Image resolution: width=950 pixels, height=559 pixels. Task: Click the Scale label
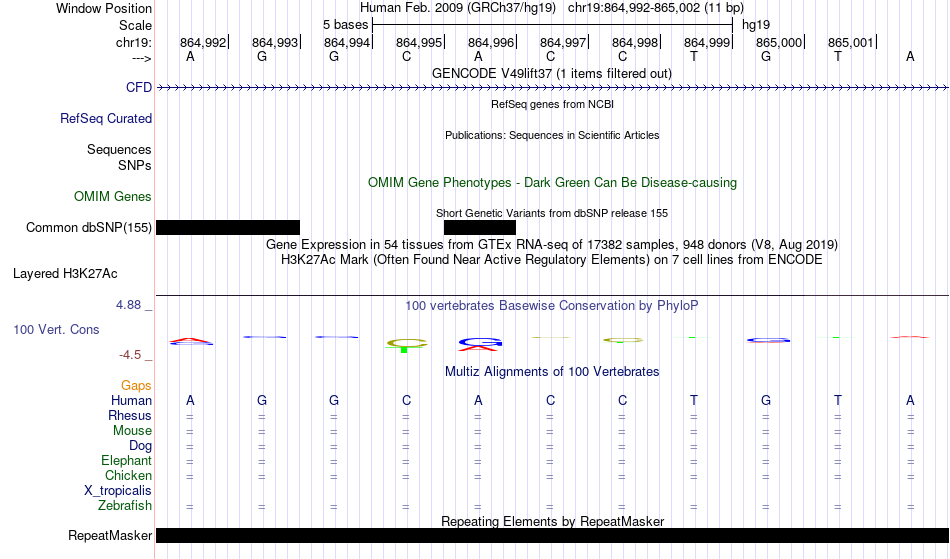pyautogui.click(x=136, y=25)
